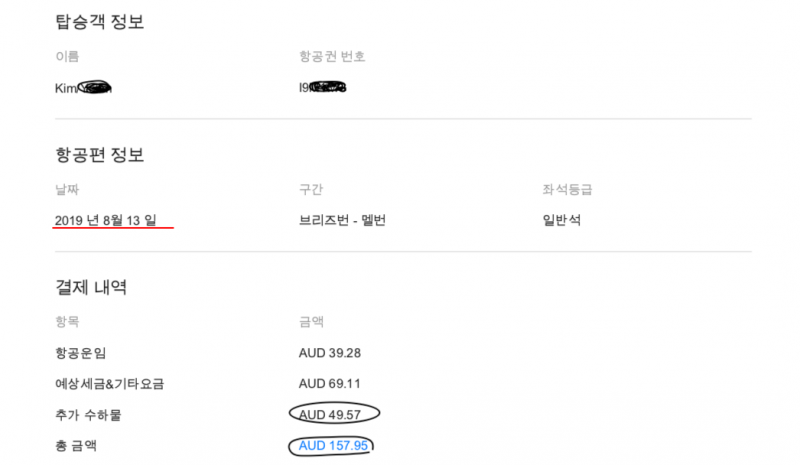Image resolution: width=800 pixels, height=465 pixels.
Task: Click the 총 금액 row label
Action: point(76,446)
